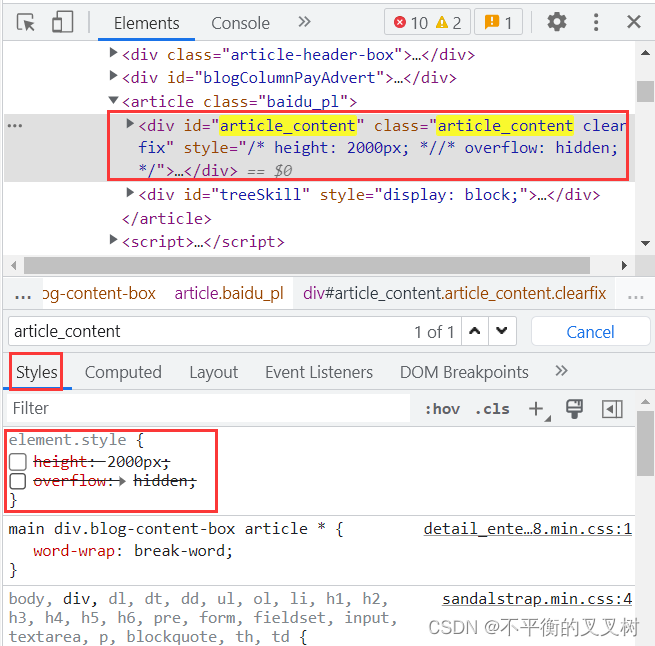The image size is (655, 646).
Task: Open DevTools settings gear
Action: click(x=556, y=22)
